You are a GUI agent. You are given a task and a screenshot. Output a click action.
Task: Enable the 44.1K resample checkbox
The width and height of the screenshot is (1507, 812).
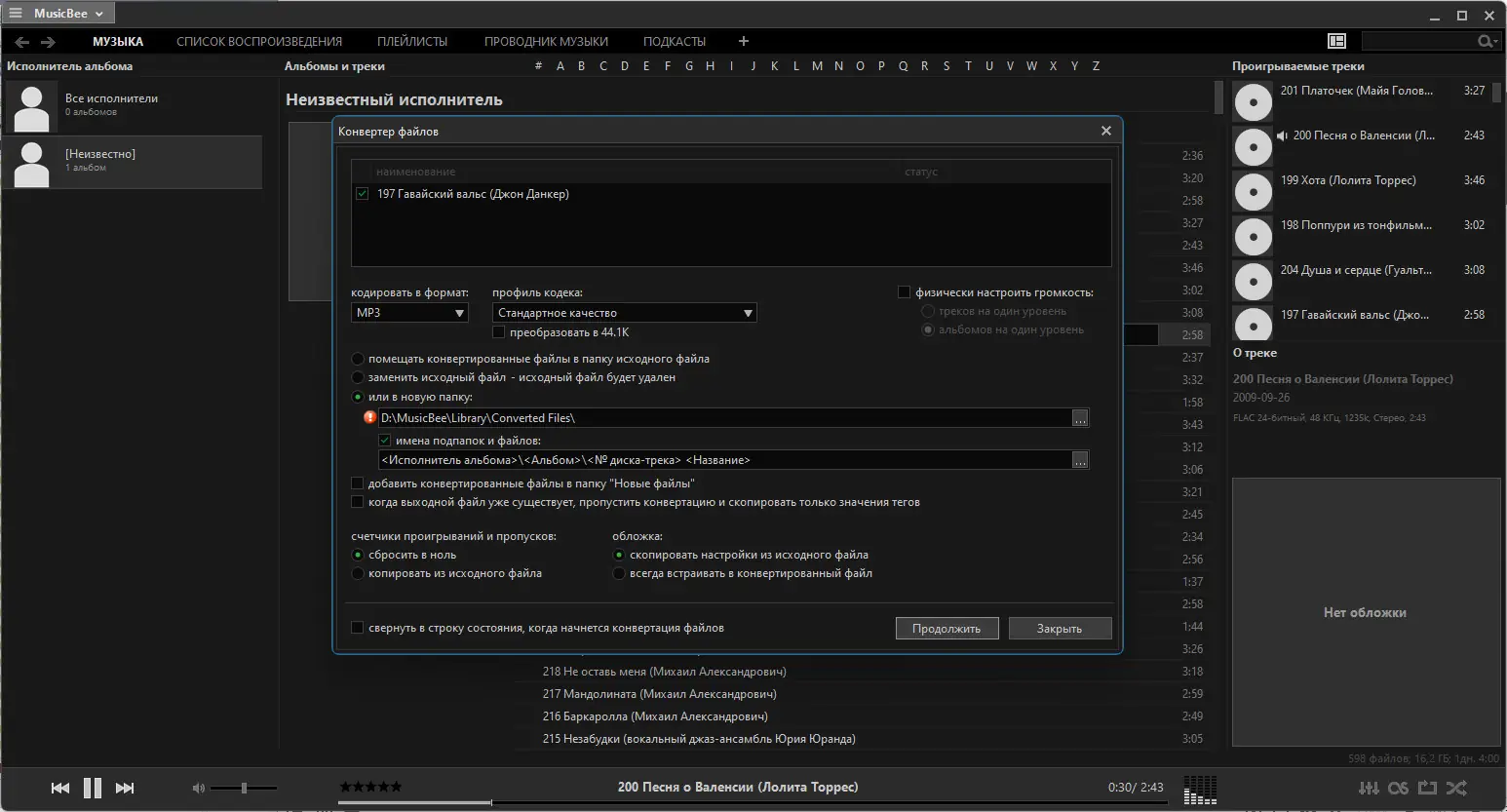pos(499,332)
